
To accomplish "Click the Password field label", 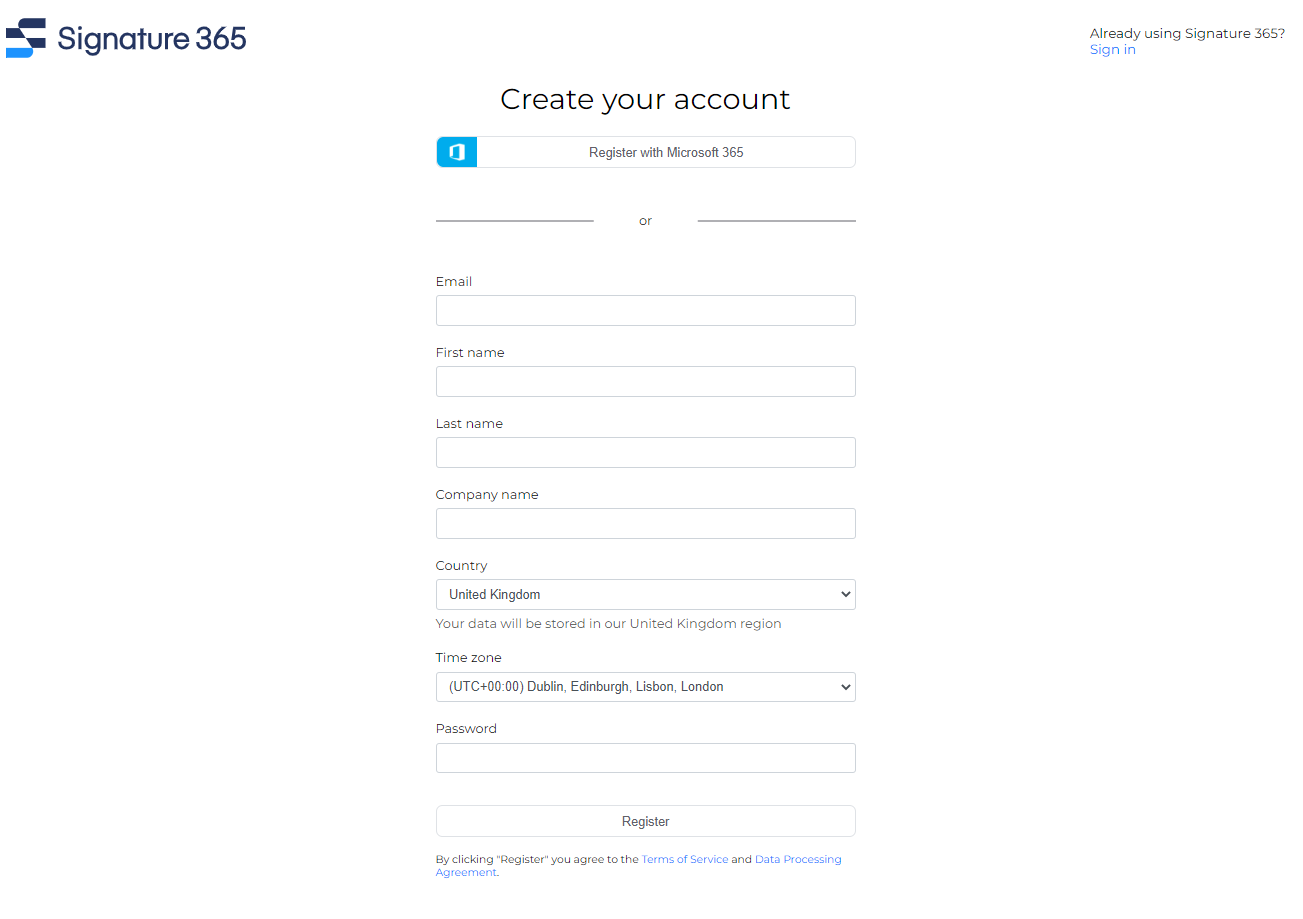I will tap(466, 729).
